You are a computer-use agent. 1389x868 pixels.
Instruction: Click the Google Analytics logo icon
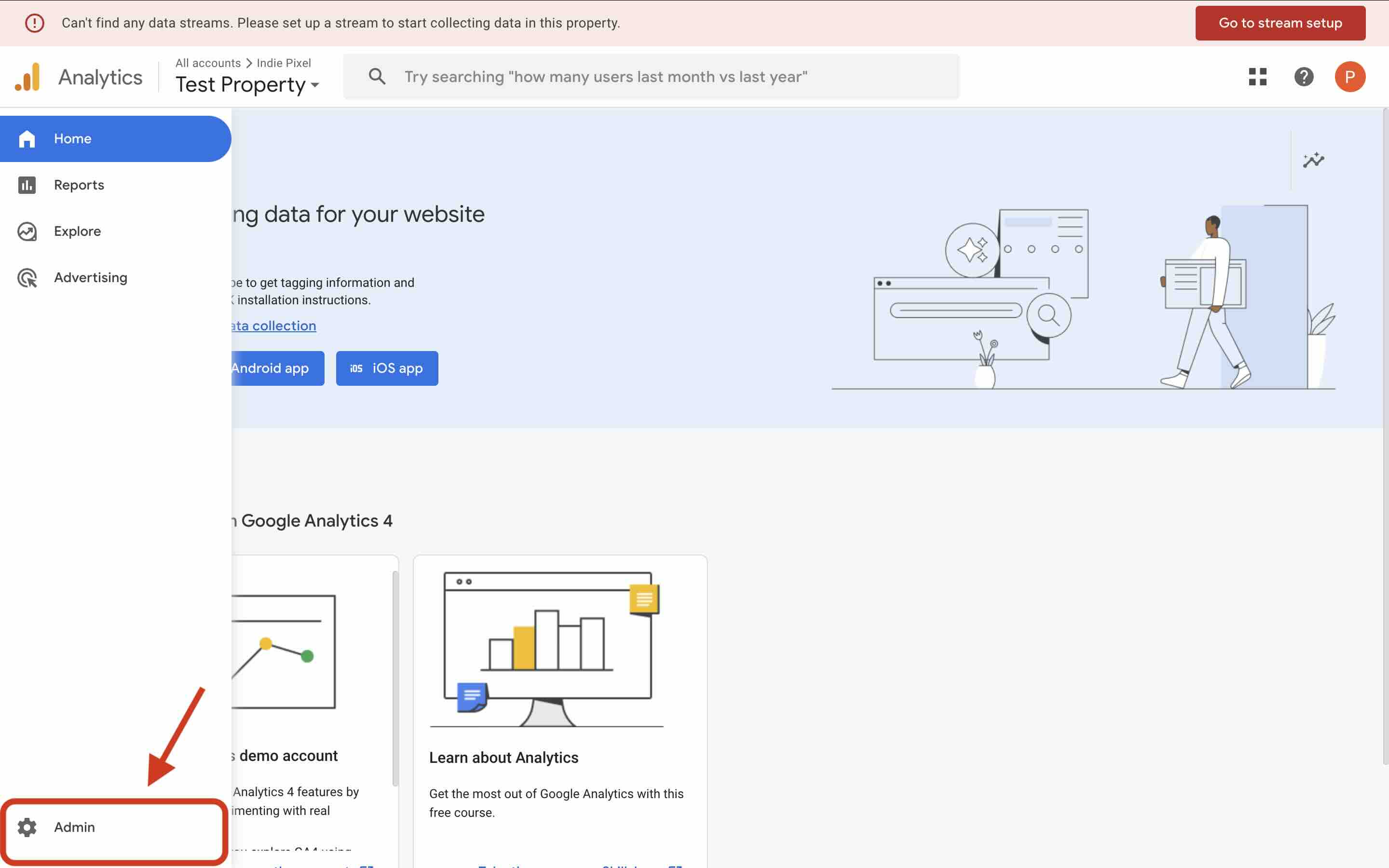[27, 77]
